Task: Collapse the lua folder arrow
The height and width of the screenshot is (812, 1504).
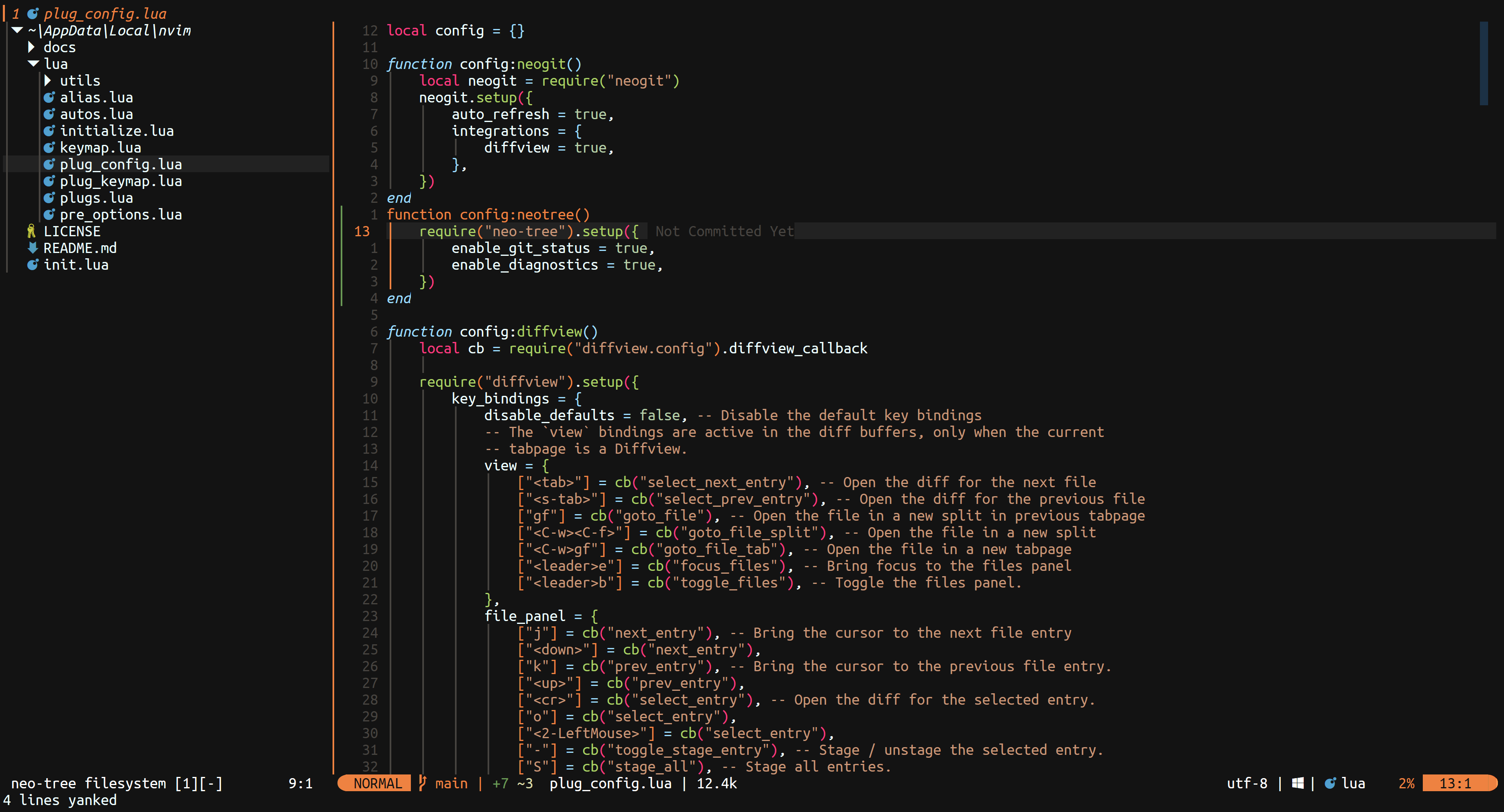Action: pos(33,64)
